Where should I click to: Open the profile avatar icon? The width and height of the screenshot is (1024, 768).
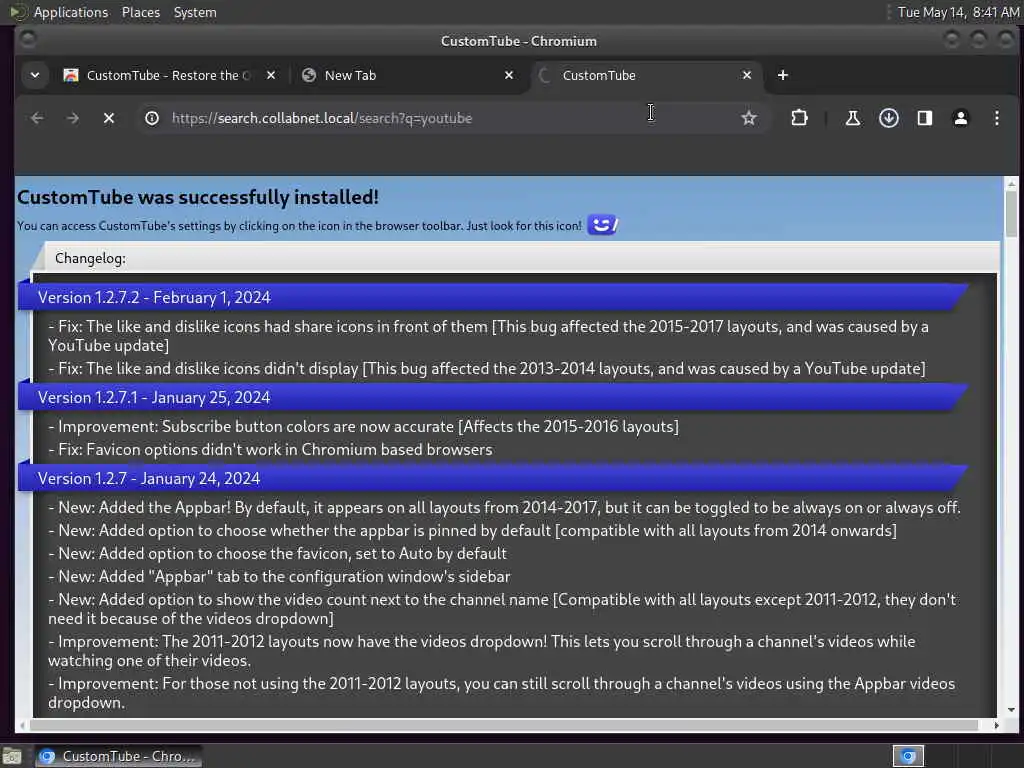(960, 118)
